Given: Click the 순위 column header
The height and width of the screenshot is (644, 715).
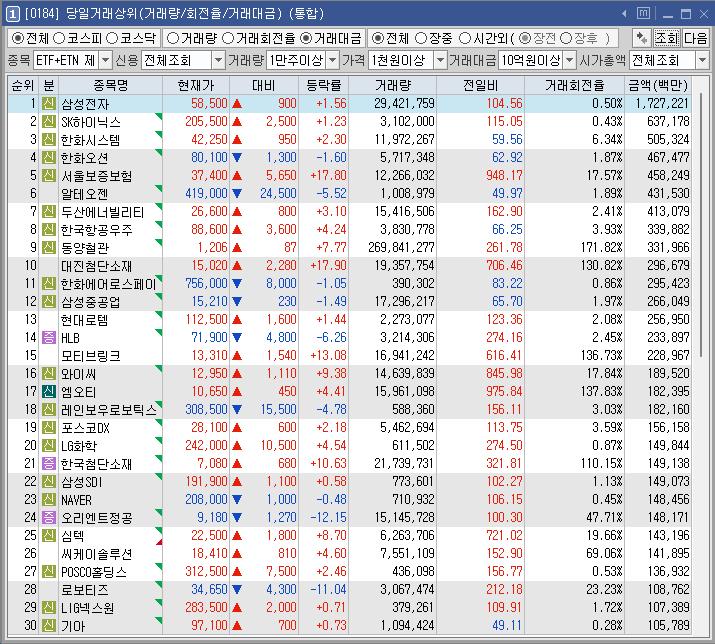Looking at the screenshot, I should click(23, 85).
